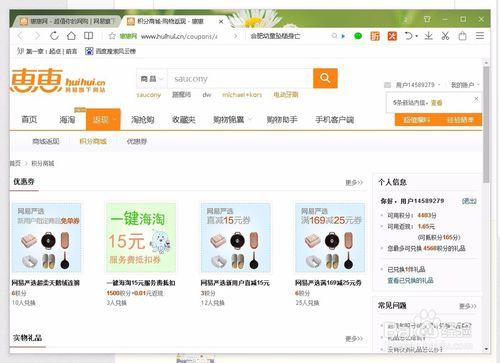The height and width of the screenshot is (363, 500).
Task: Select the 商城返现 sub-tab
Action: point(46,141)
